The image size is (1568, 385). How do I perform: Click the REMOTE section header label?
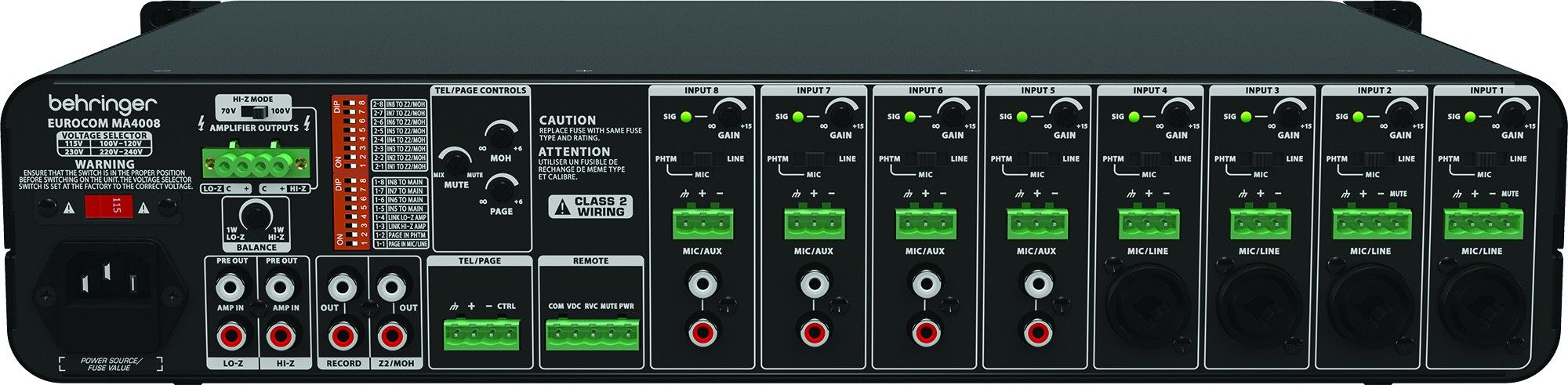pos(590,260)
